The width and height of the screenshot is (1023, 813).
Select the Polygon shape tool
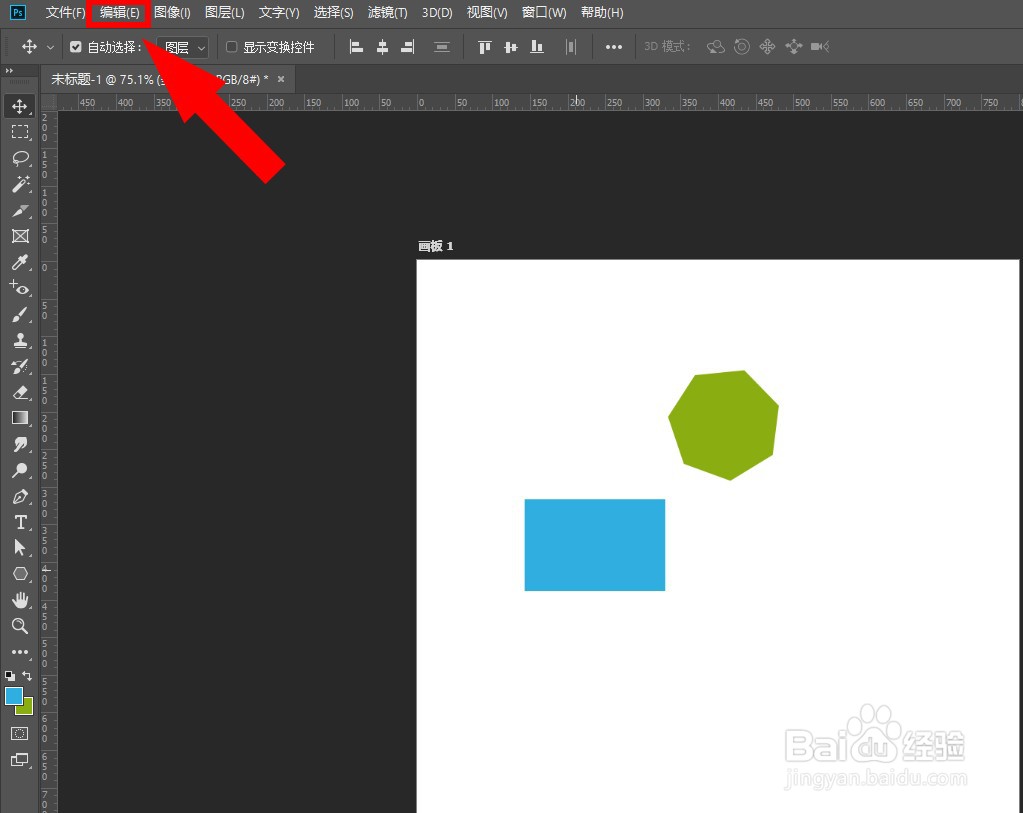click(x=20, y=574)
